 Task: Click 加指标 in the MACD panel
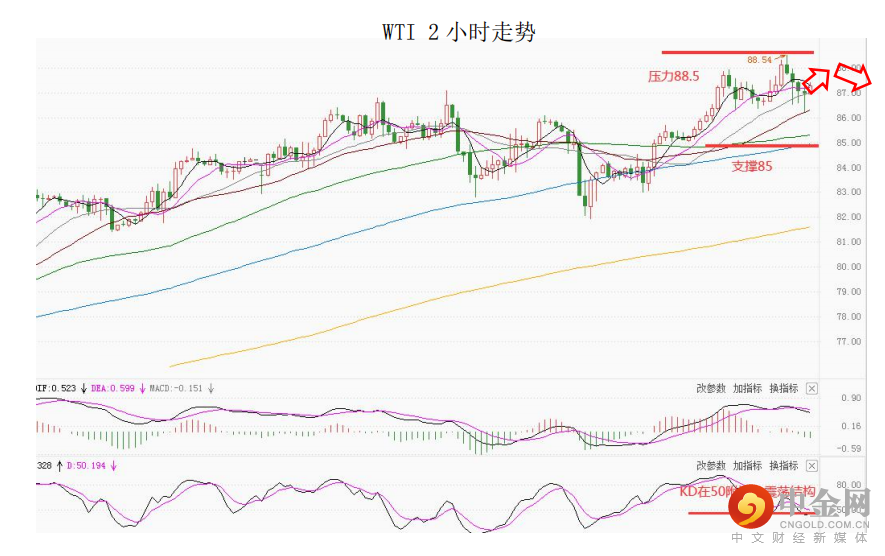(747, 388)
